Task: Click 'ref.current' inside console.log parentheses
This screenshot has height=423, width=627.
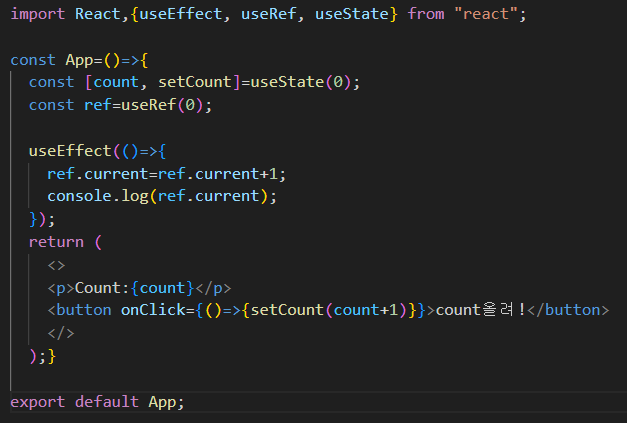Action: tap(208, 196)
